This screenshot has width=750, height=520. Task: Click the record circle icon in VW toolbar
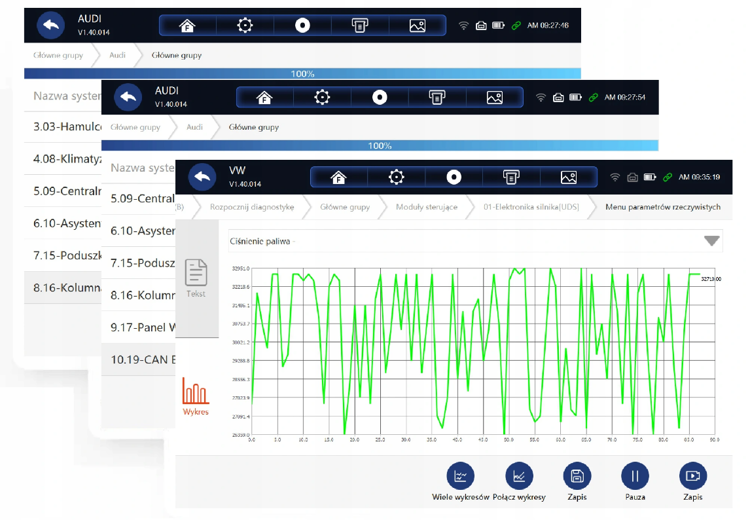[x=453, y=177]
